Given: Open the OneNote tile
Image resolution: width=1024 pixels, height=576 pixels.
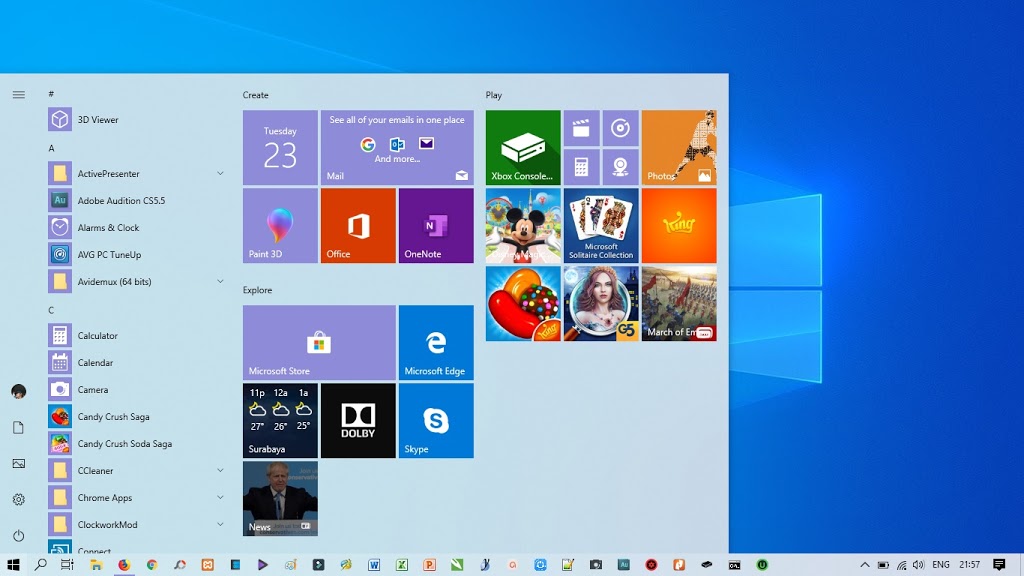Looking at the screenshot, I should click(436, 226).
